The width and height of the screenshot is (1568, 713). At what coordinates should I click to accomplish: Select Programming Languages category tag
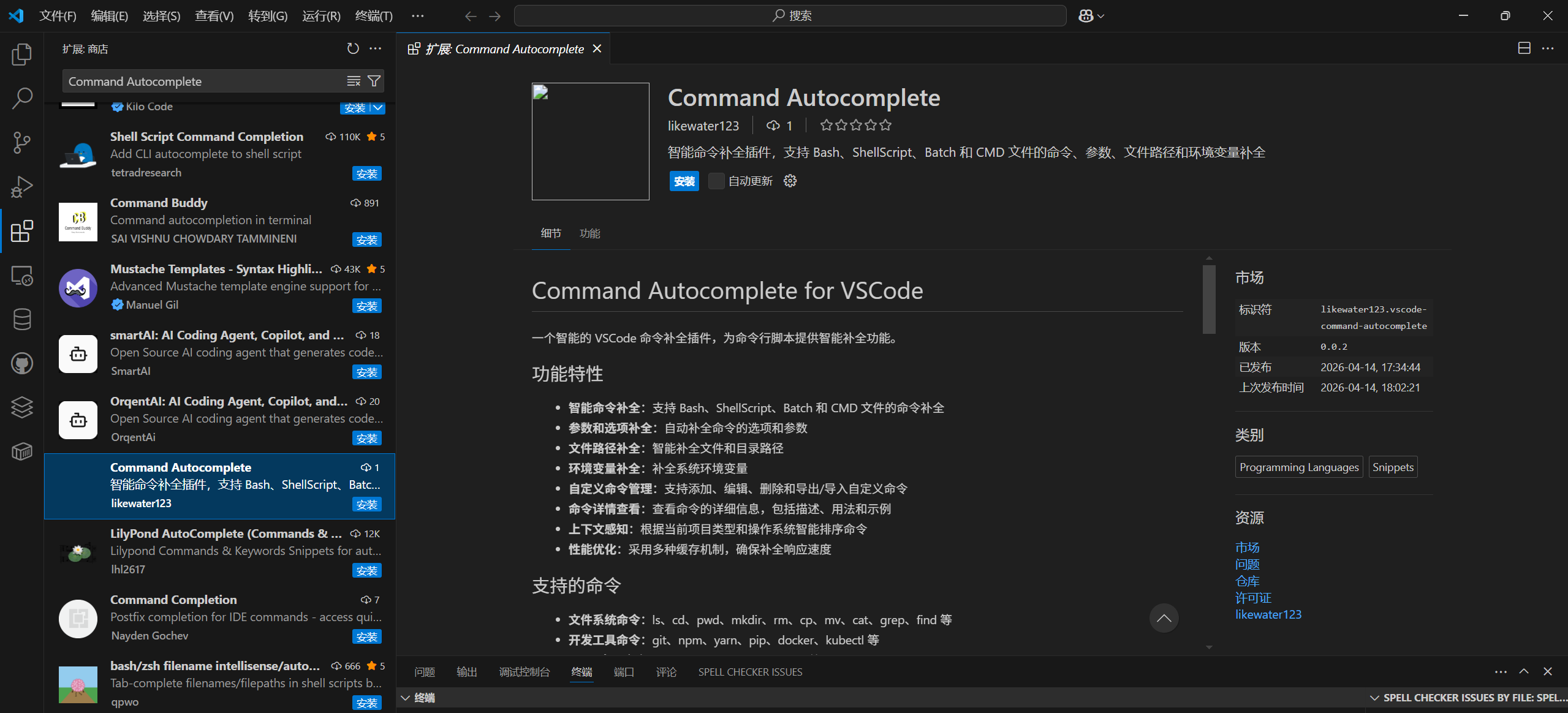point(1299,467)
